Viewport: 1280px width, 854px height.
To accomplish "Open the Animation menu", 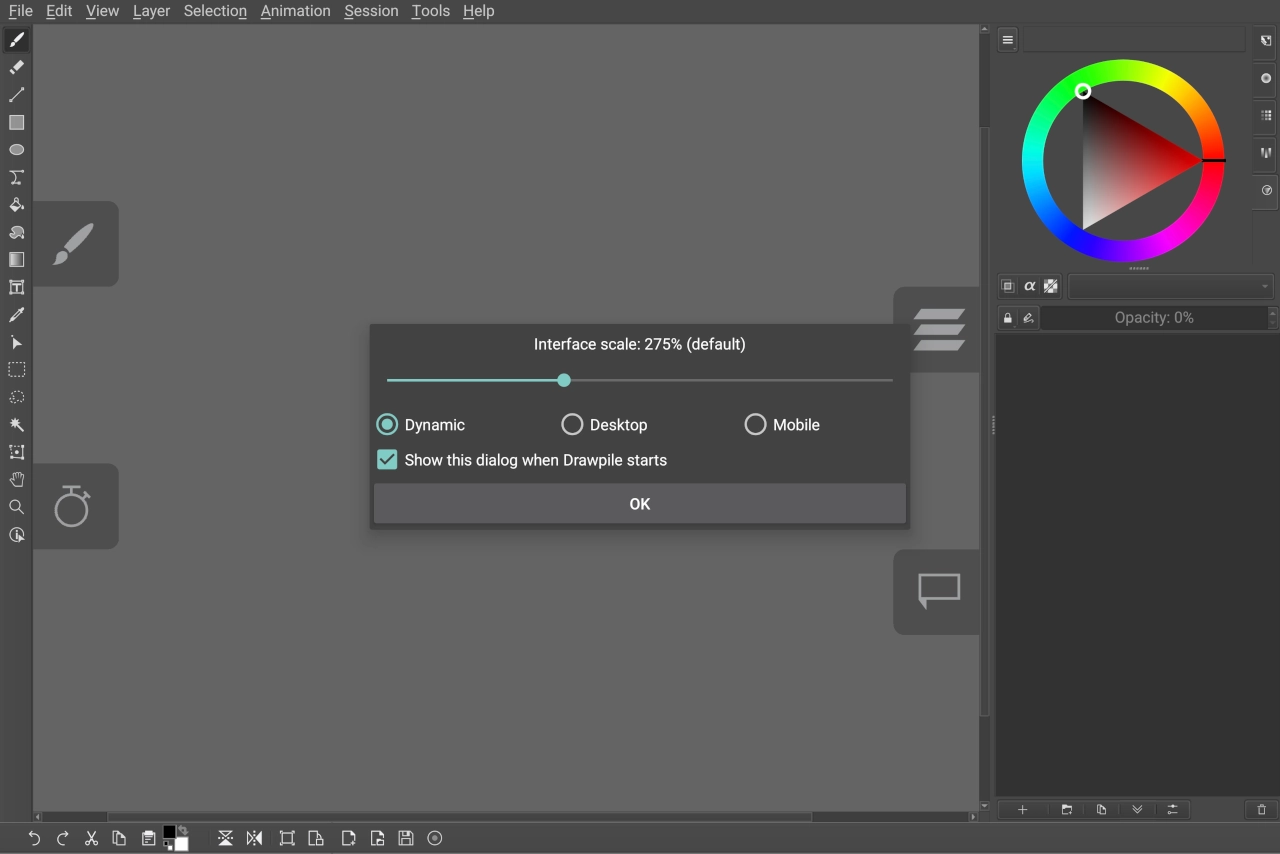I will (x=295, y=11).
